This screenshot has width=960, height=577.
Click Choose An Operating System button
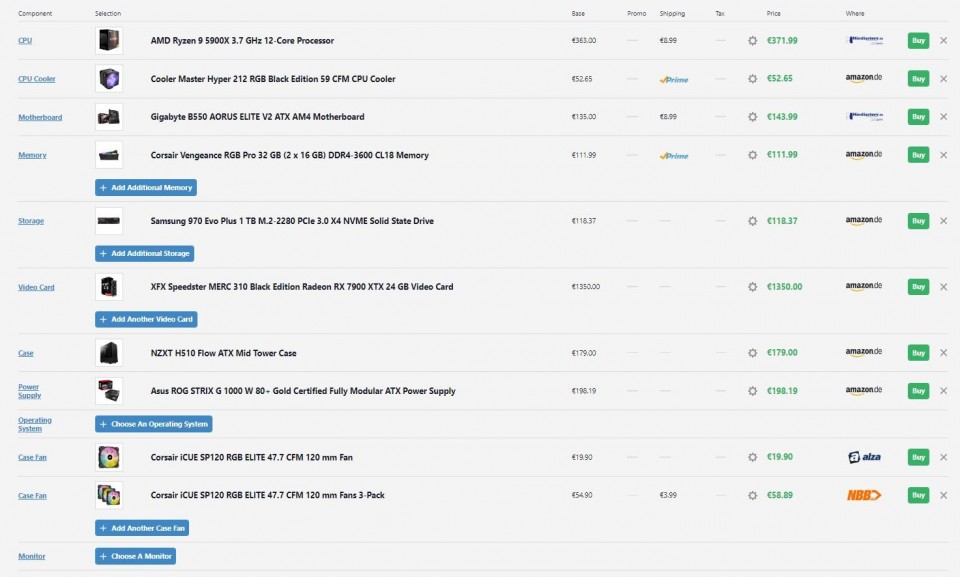pyautogui.click(x=154, y=424)
